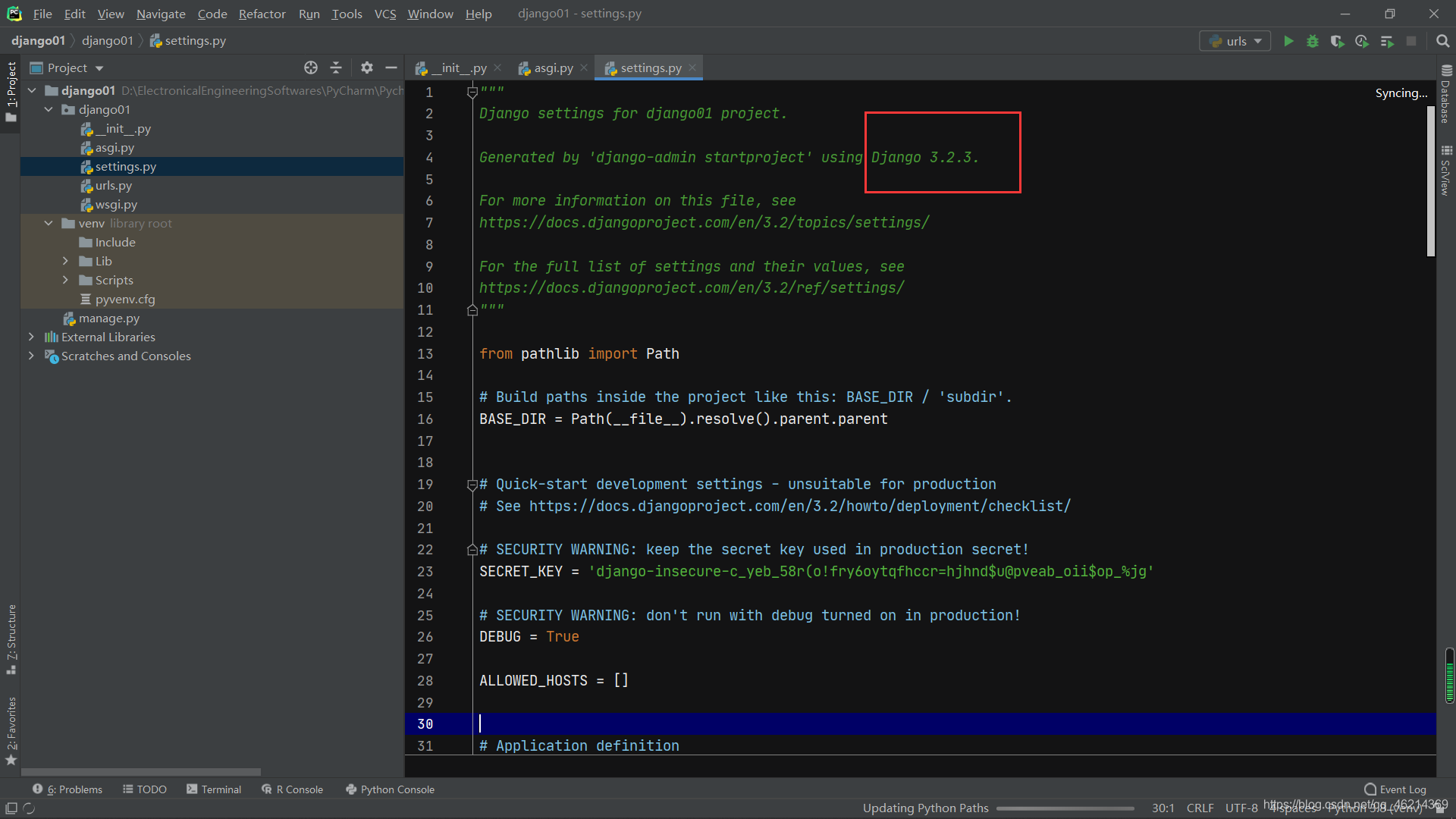Collapse all in Project panel
This screenshot has height=819, width=1456.
click(x=336, y=67)
